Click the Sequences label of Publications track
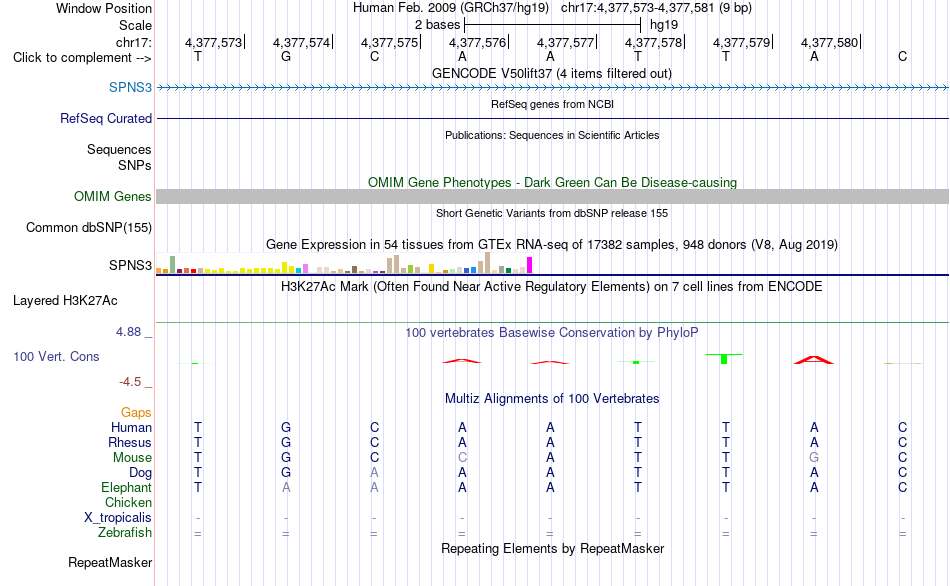950x586 pixels. [119, 149]
